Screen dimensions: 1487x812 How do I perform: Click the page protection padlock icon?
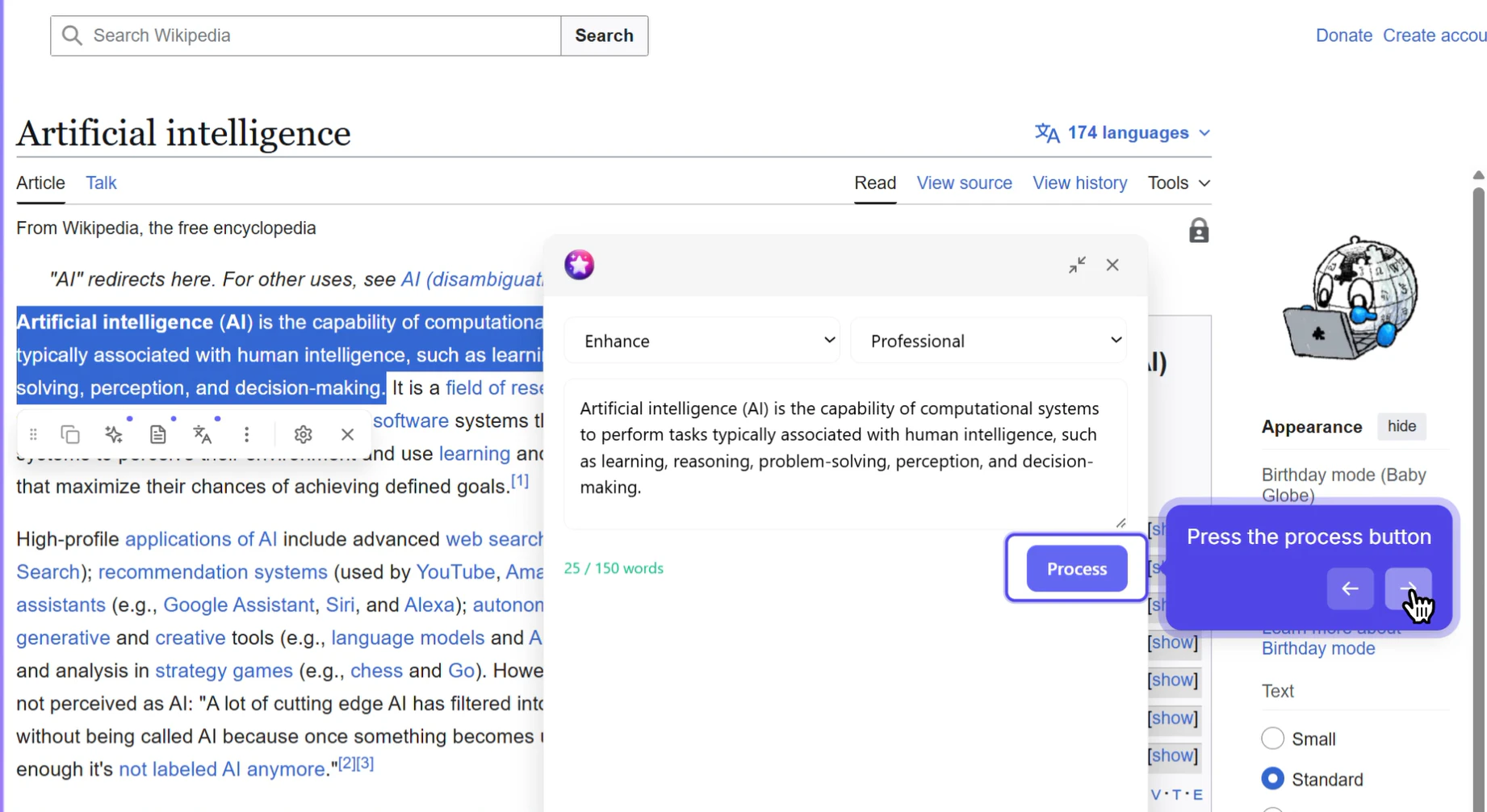(x=1199, y=231)
